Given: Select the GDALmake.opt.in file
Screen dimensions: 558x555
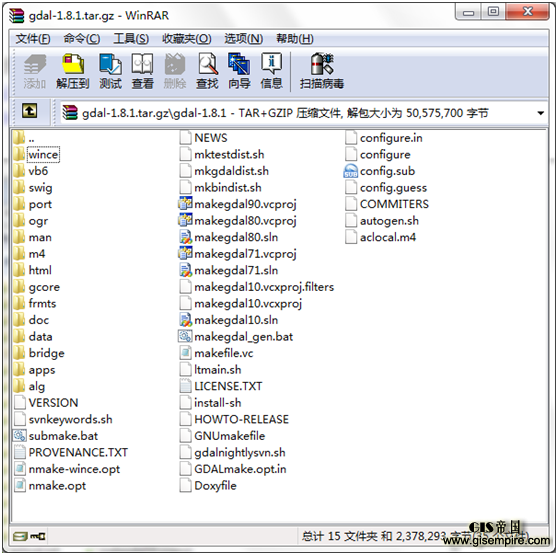Looking at the screenshot, I should pos(233,469).
